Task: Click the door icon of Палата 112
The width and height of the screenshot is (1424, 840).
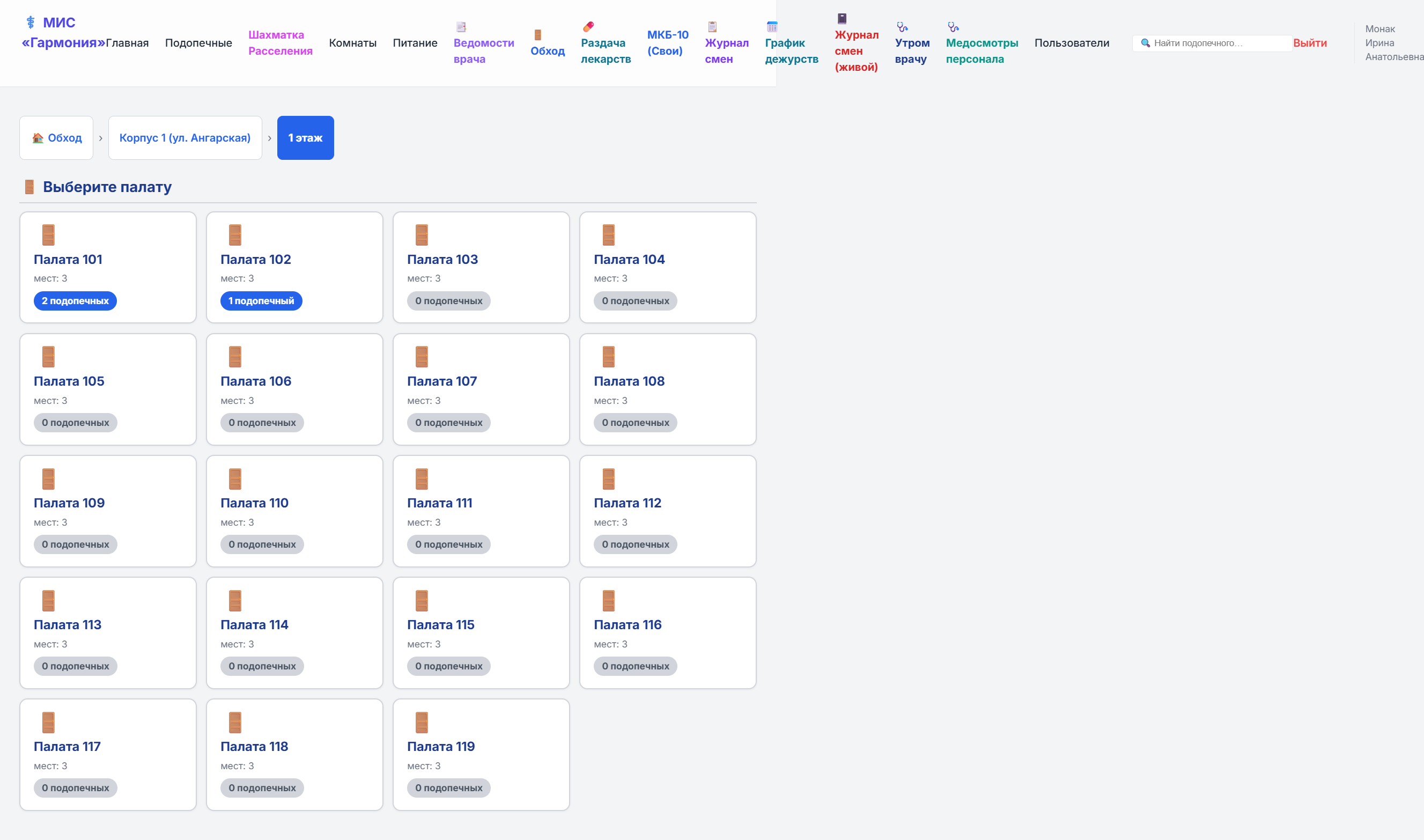Action: (608, 479)
